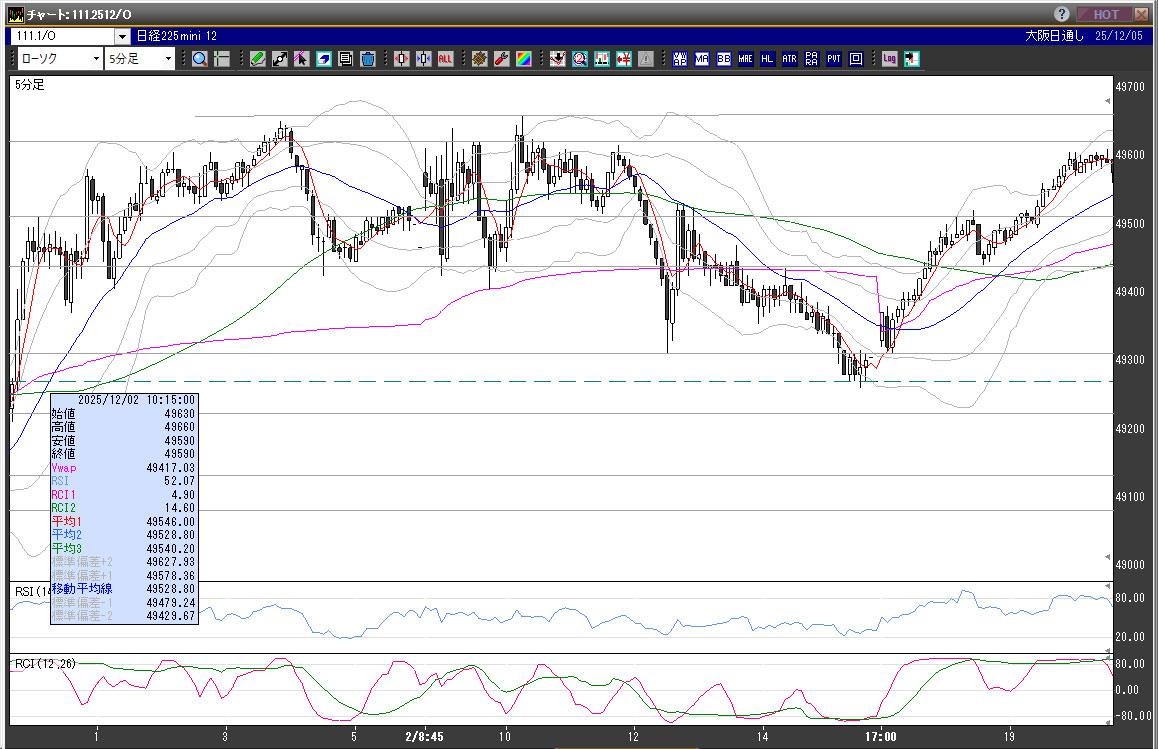Select the diagonal arrow trendline tool
1158x749 pixels.
pyautogui.click(x=279, y=59)
